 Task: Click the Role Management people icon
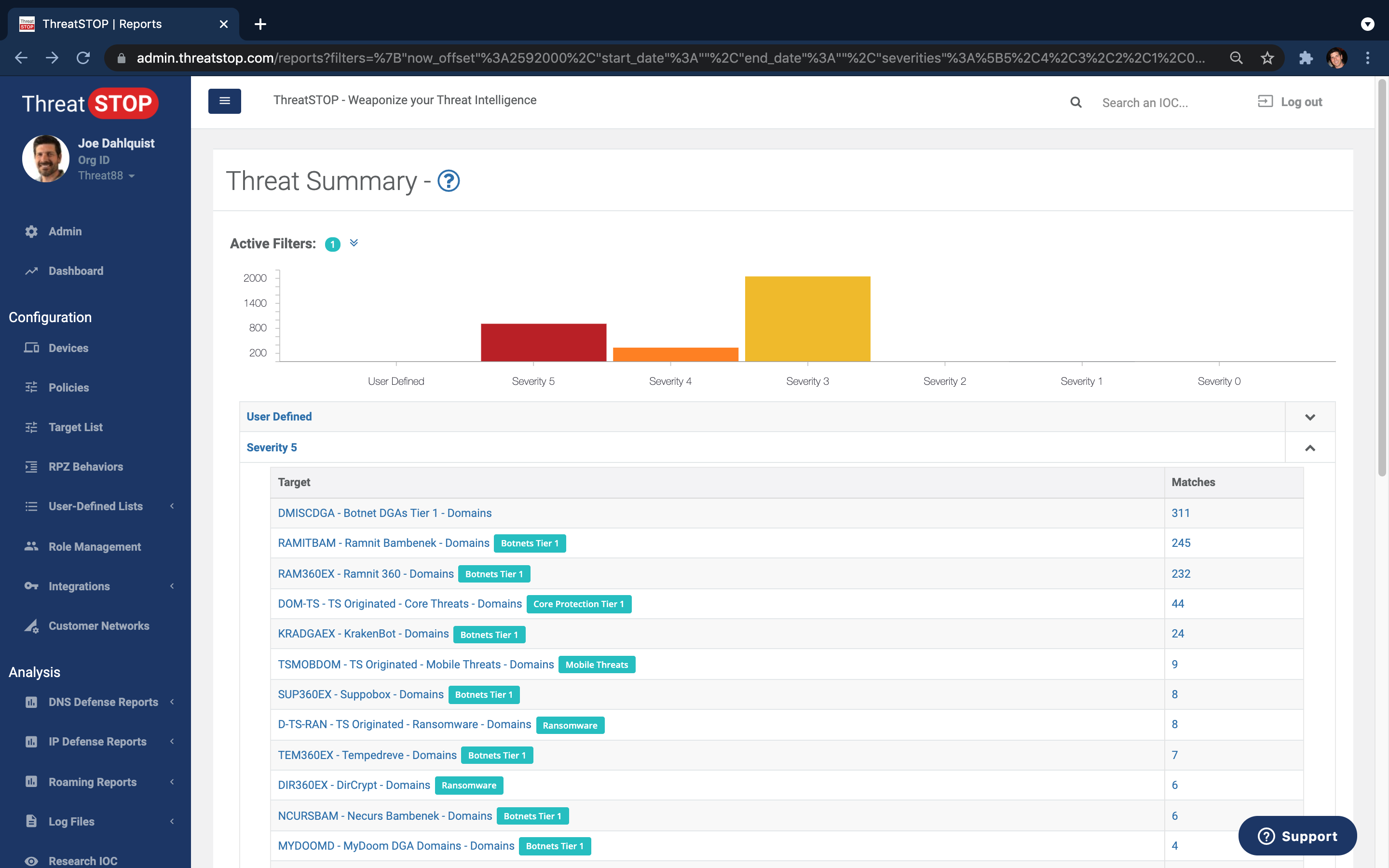tap(31, 546)
